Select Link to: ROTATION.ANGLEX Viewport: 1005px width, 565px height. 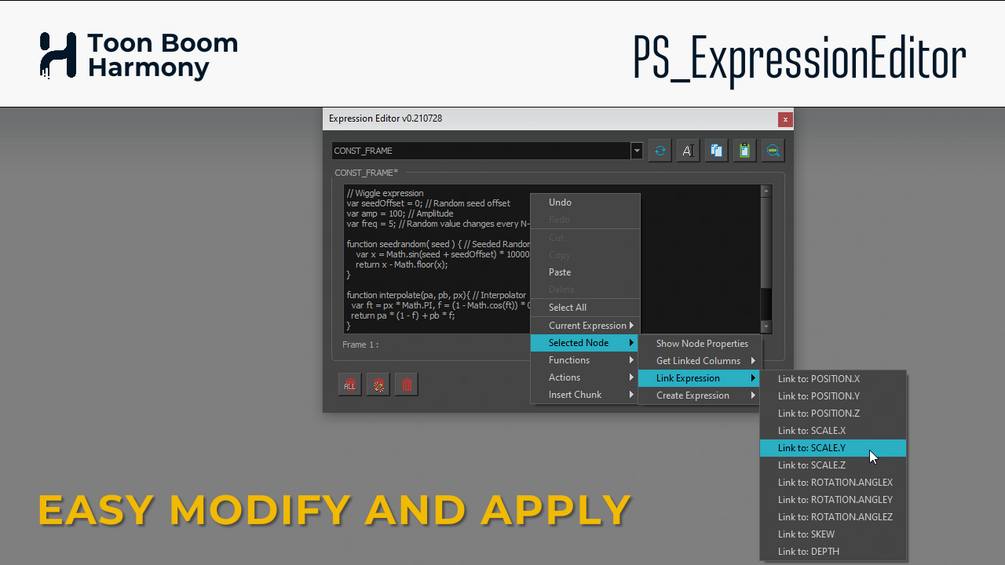tap(833, 482)
